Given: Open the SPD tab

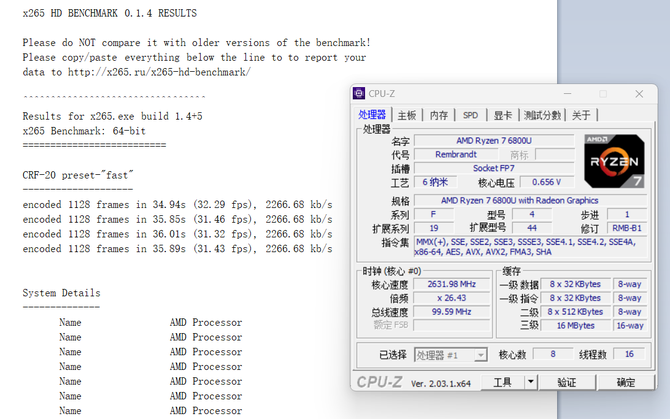Looking at the screenshot, I should coord(470,115).
